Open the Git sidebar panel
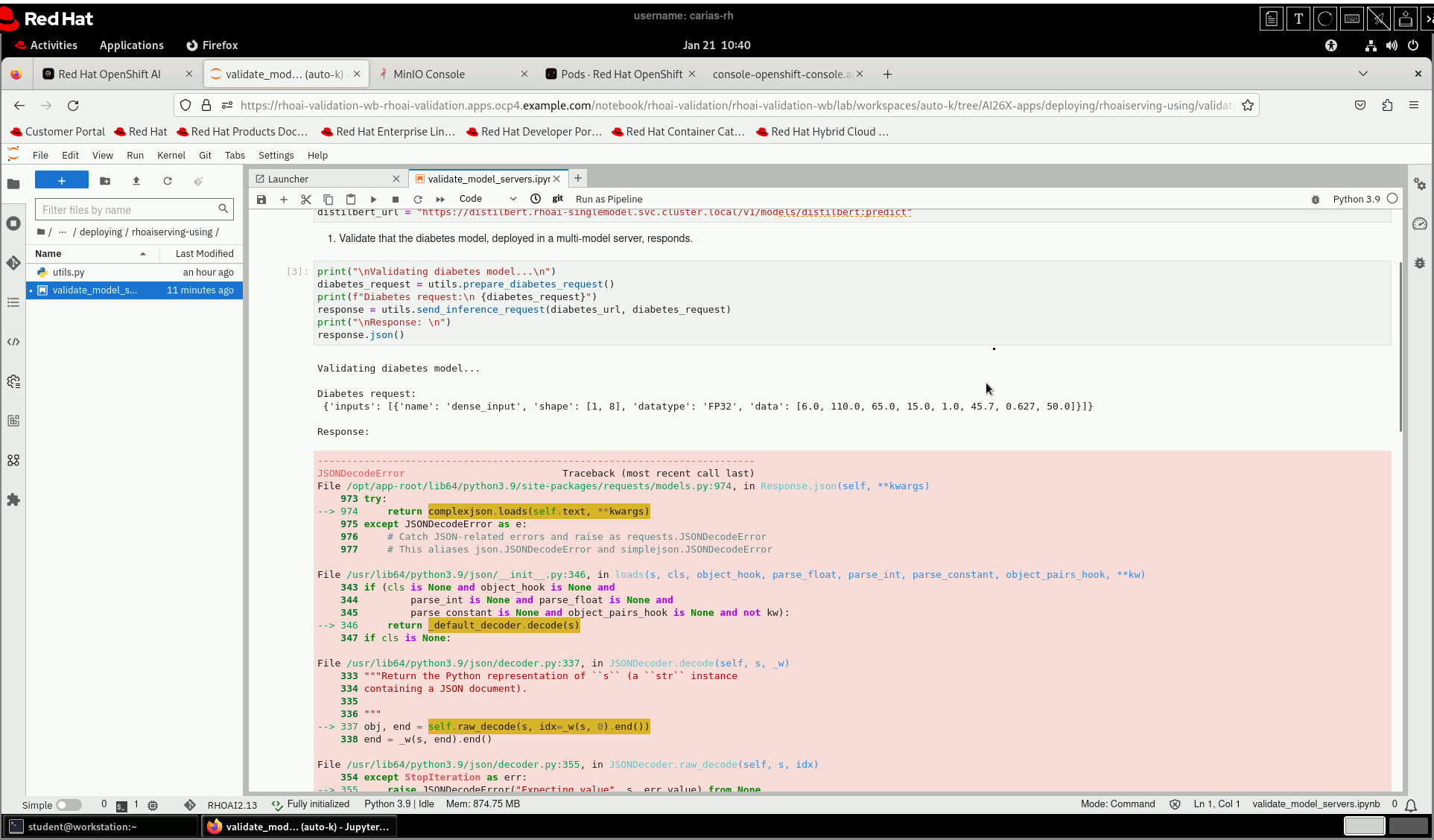 13,263
